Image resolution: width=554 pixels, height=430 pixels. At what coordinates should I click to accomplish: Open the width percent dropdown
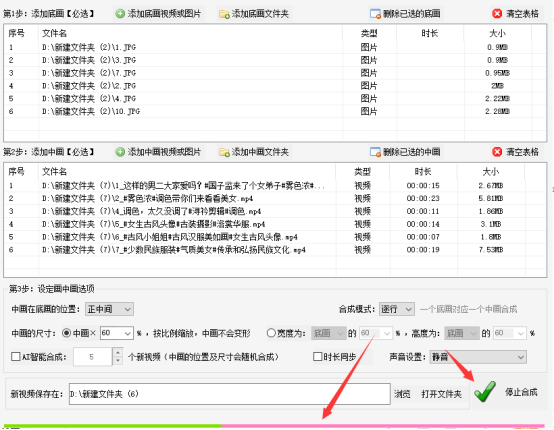tap(376, 333)
